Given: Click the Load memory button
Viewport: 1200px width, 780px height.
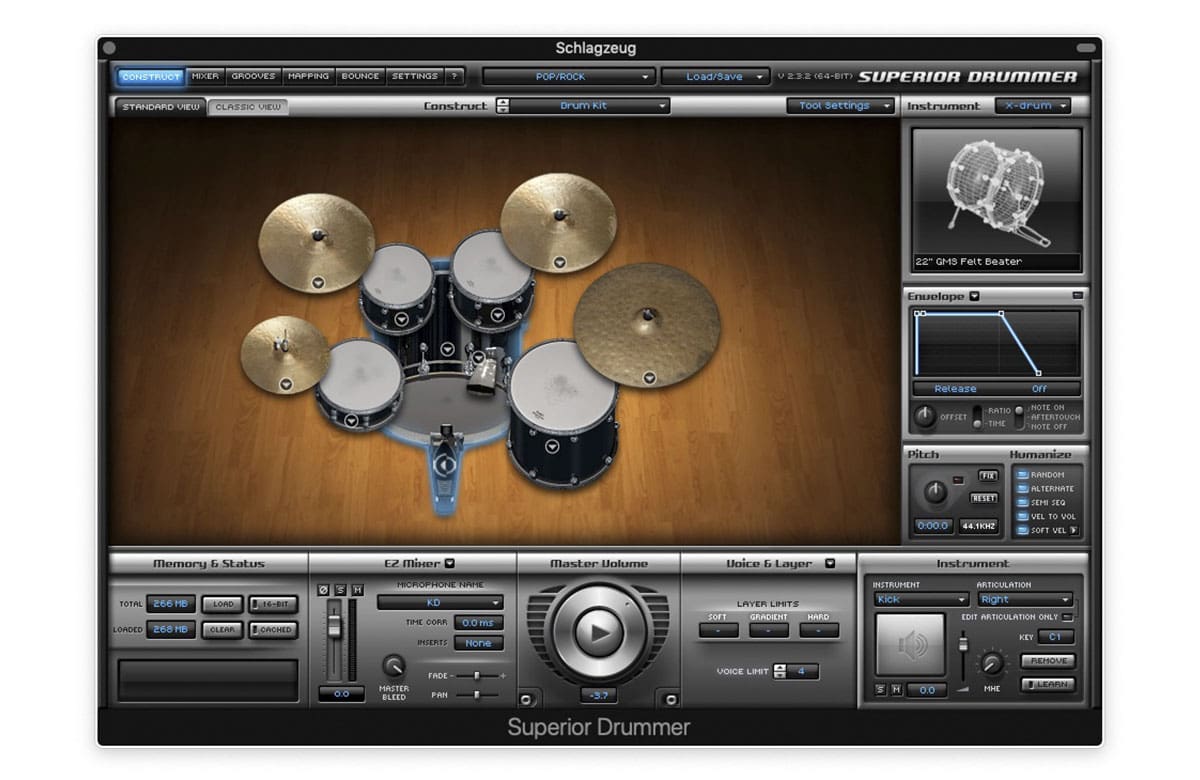Looking at the screenshot, I should tap(223, 604).
